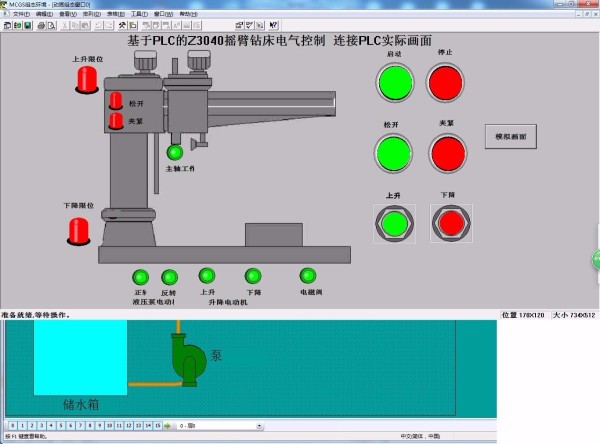Image resolution: width=600 pixels, height=444 pixels.
Task: Open the 排列(D) menu
Action: point(92,14)
